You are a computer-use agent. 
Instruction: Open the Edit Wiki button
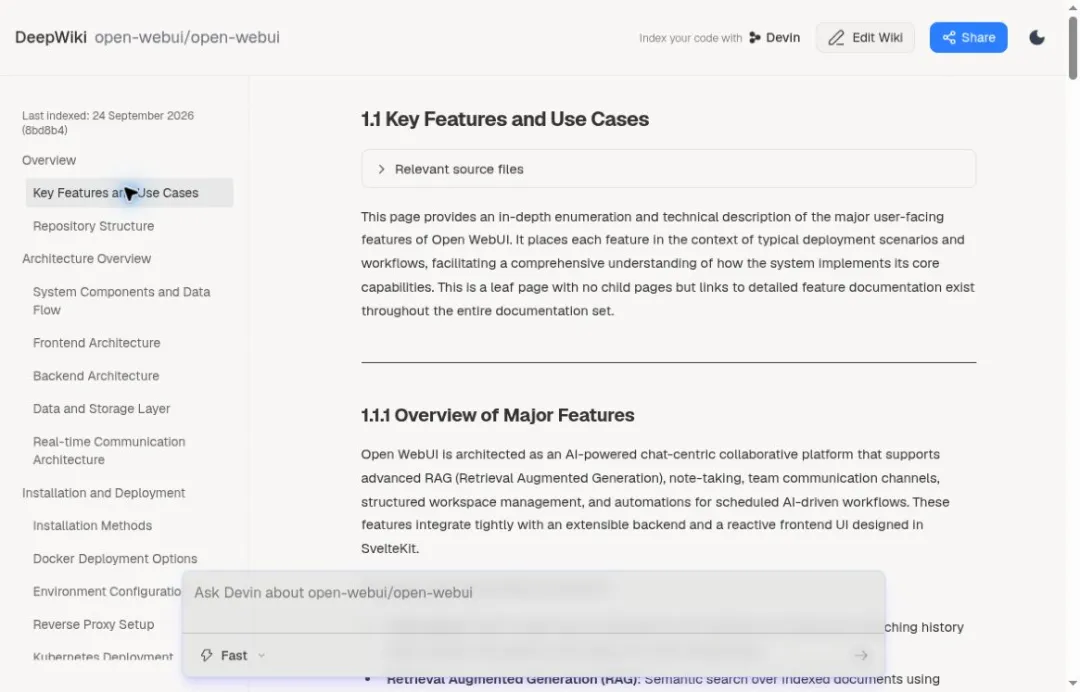(x=865, y=37)
